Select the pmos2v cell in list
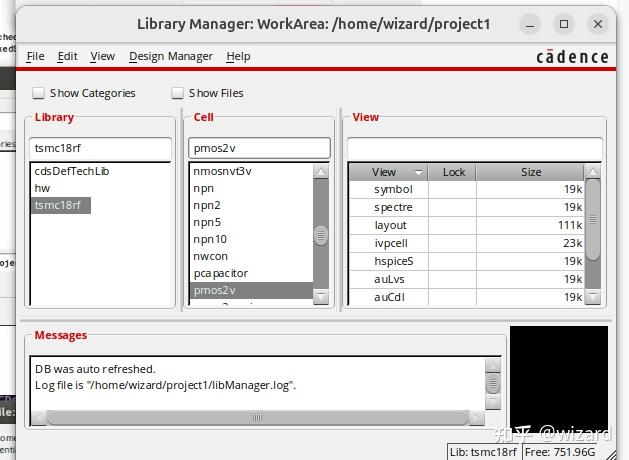629x460 pixels. pyautogui.click(x=251, y=290)
